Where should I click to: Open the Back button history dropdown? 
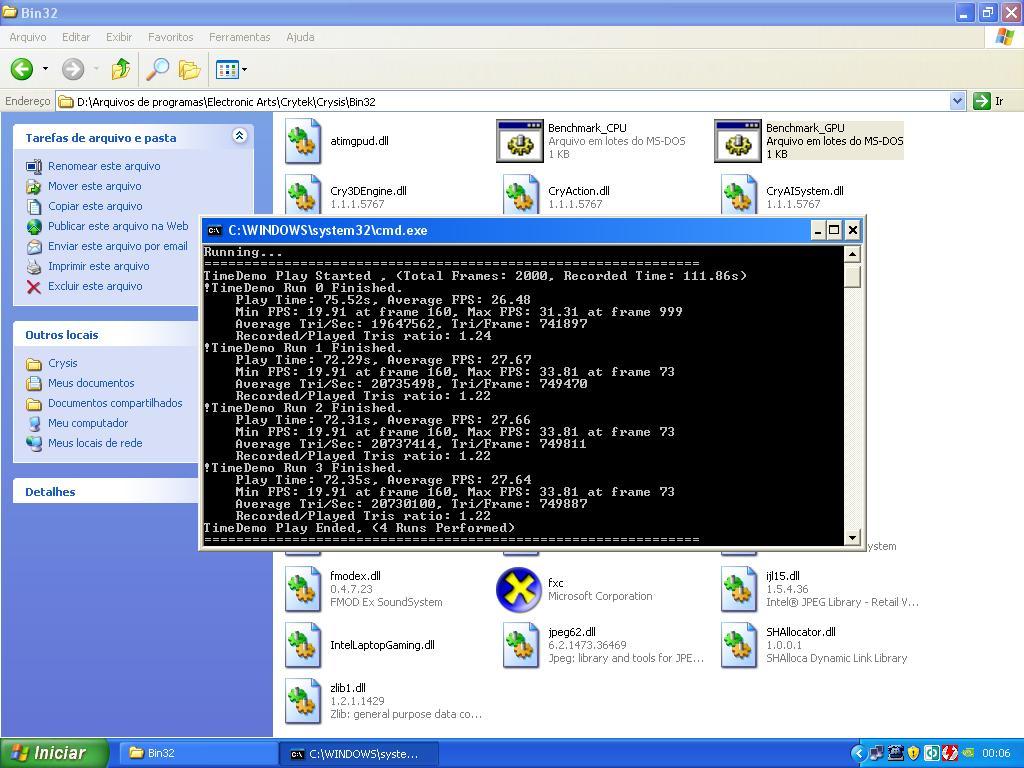pyautogui.click(x=45, y=69)
